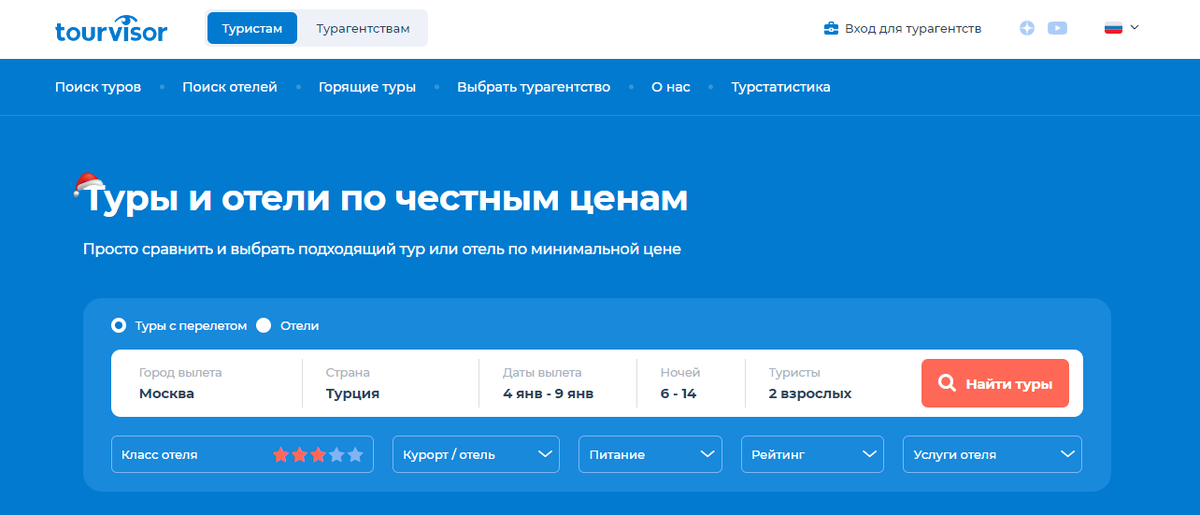Open the nights 6 - 14 field
The width and height of the screenshot is (1200, 515).
[691, 383]
